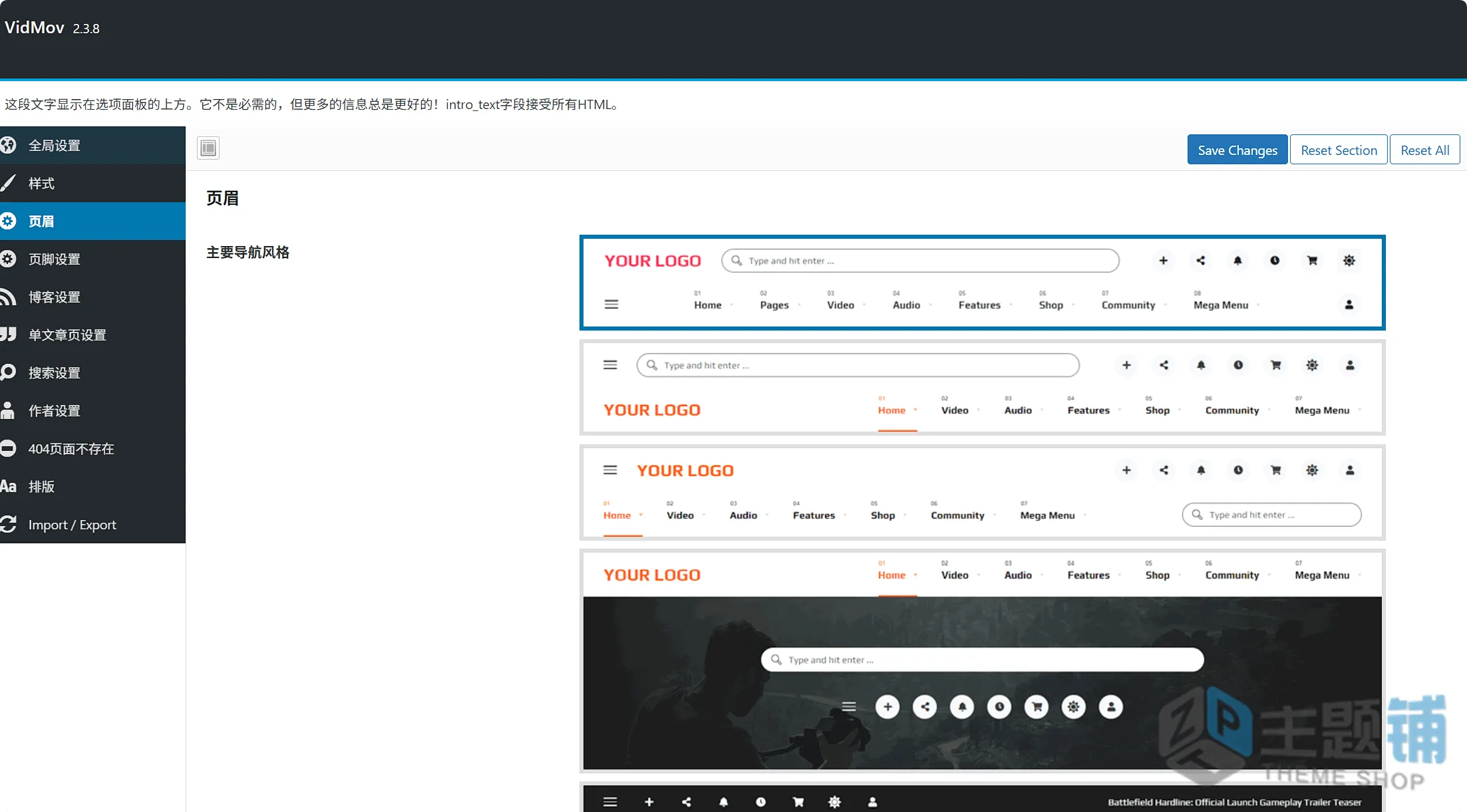Click the 页眉 section heading
This screenshot has height=812, width=1467.
[222, 198]
